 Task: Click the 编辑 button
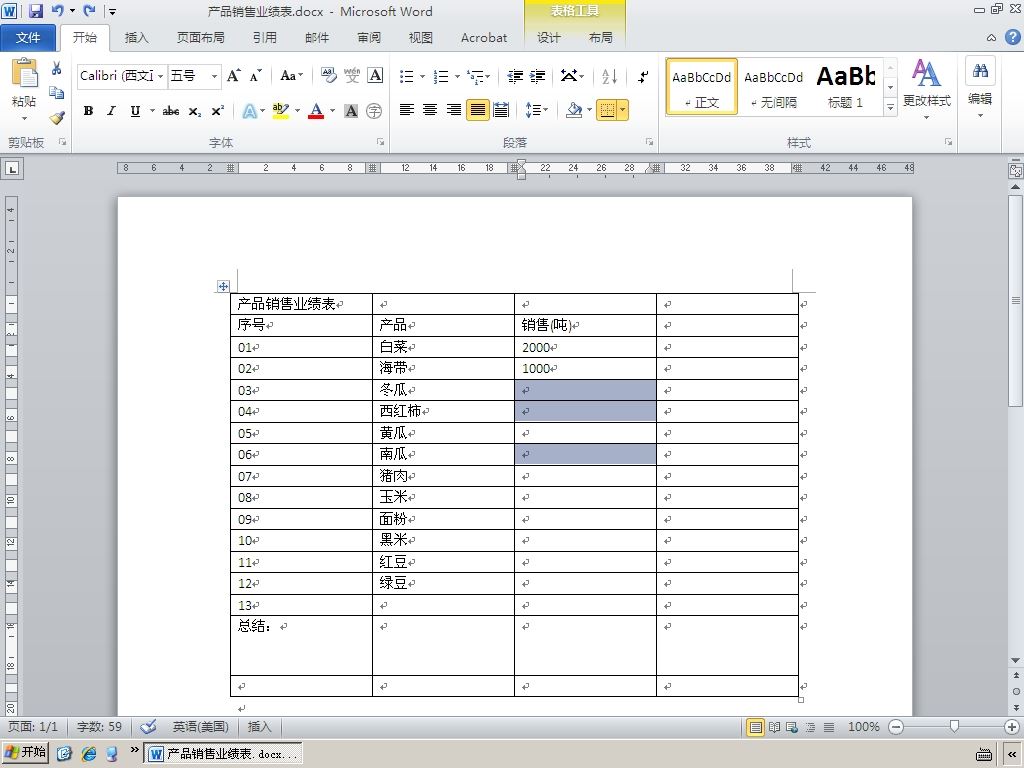[x=980, y=87]
